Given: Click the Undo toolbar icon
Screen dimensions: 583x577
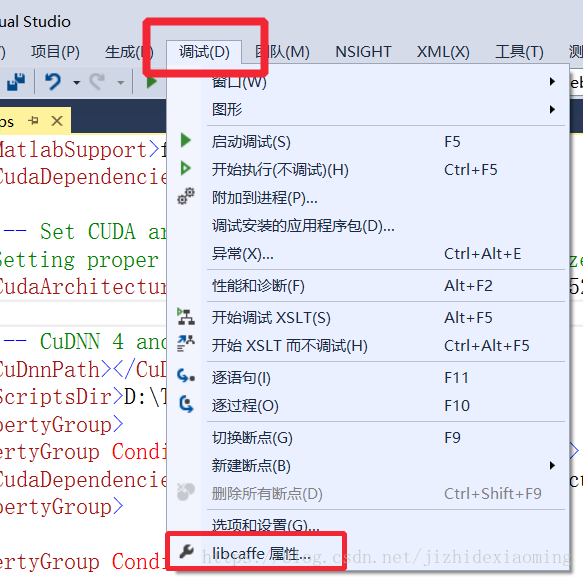Looking at the screenshot, I should [x=53, y=81].
